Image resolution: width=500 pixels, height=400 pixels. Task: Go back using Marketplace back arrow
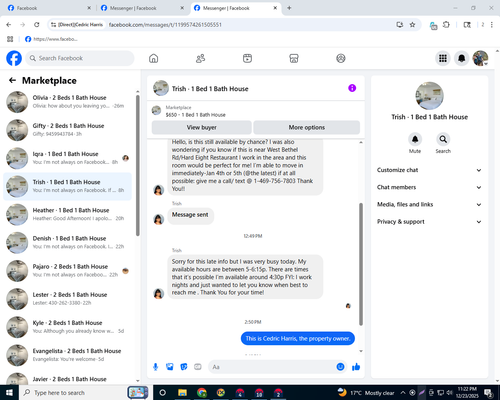12,80
